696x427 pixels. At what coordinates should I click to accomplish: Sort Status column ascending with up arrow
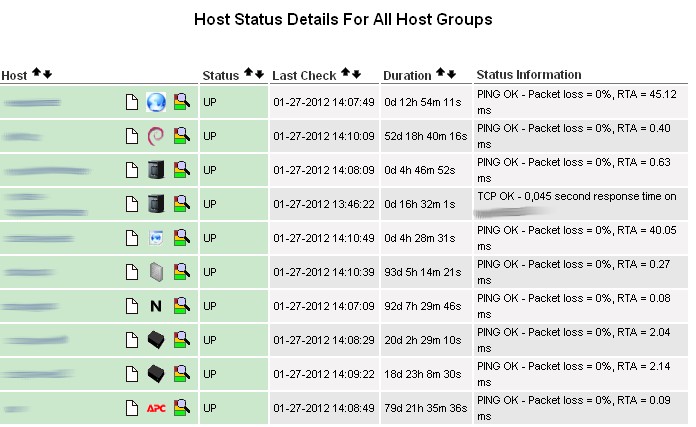[248, 73]
